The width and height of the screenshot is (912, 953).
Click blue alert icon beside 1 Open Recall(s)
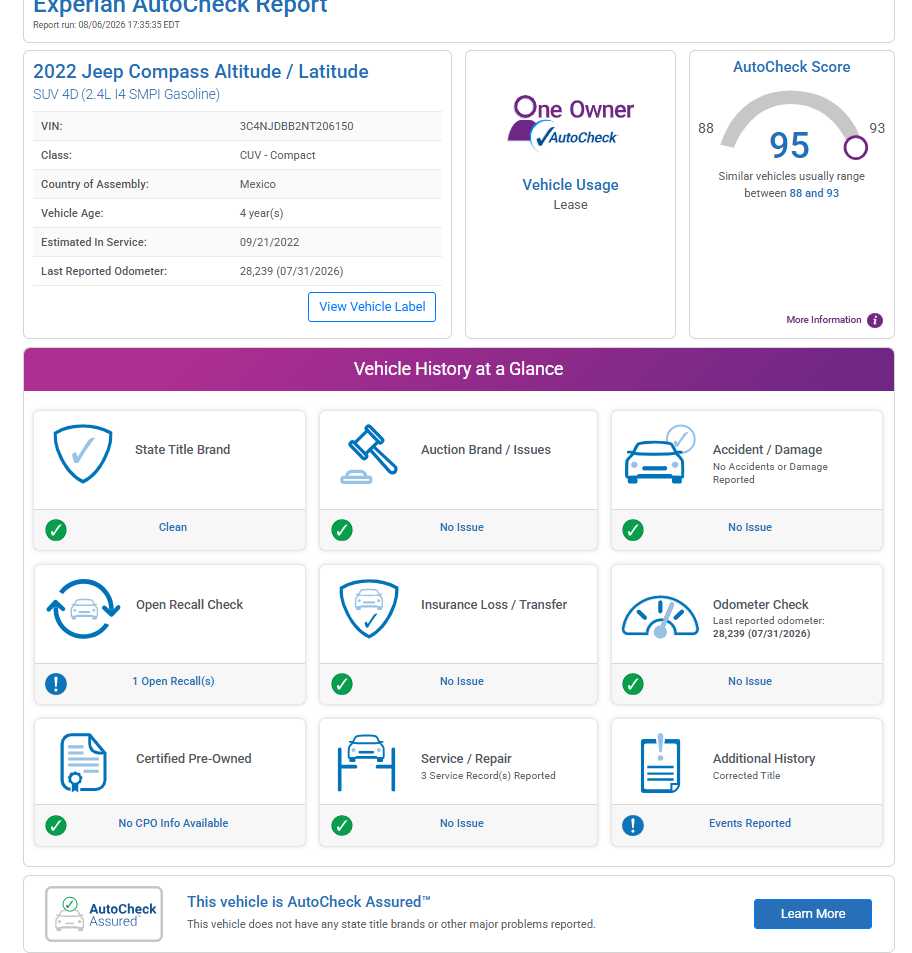(x=56, y=684)
